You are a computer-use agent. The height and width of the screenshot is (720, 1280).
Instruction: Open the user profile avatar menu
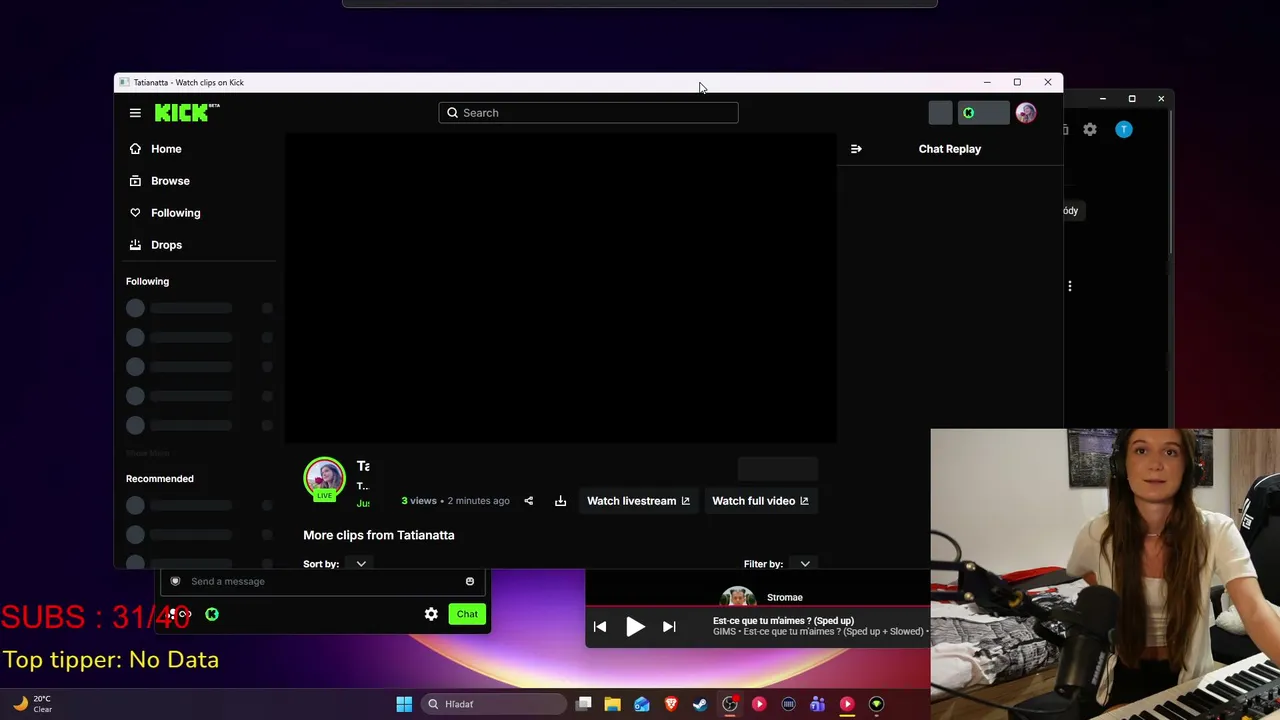point(1026,113)
